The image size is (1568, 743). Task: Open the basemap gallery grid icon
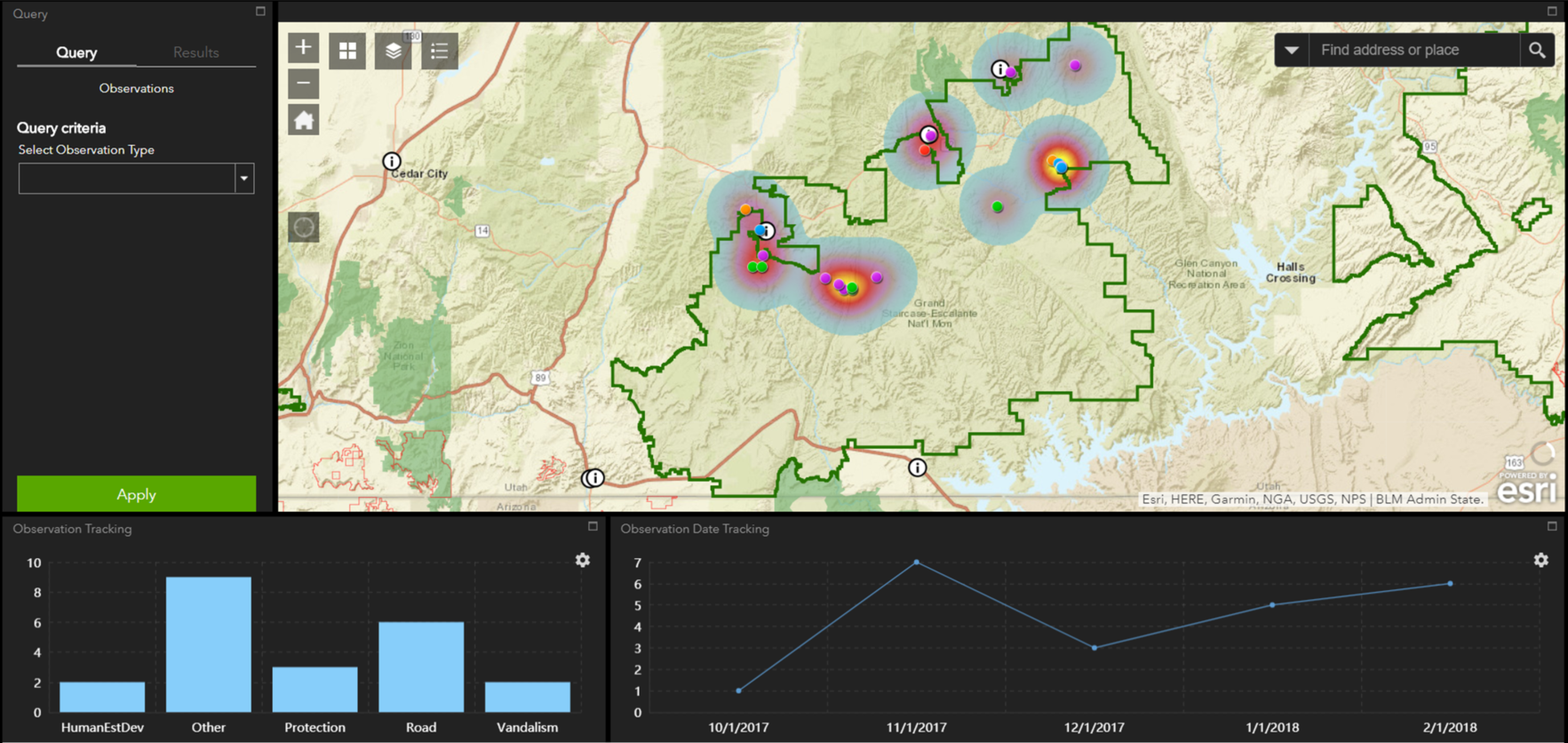(x=347, y=51)
